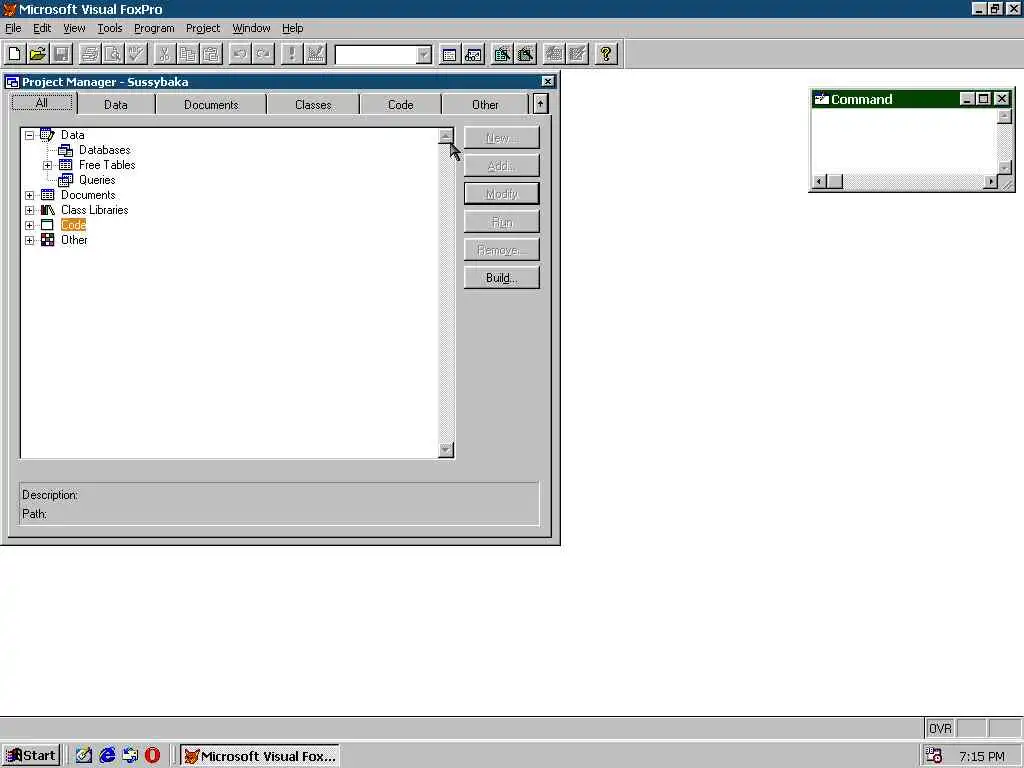
Task: Click the Run button in Project Manager
Action: (x=502, y=222)
